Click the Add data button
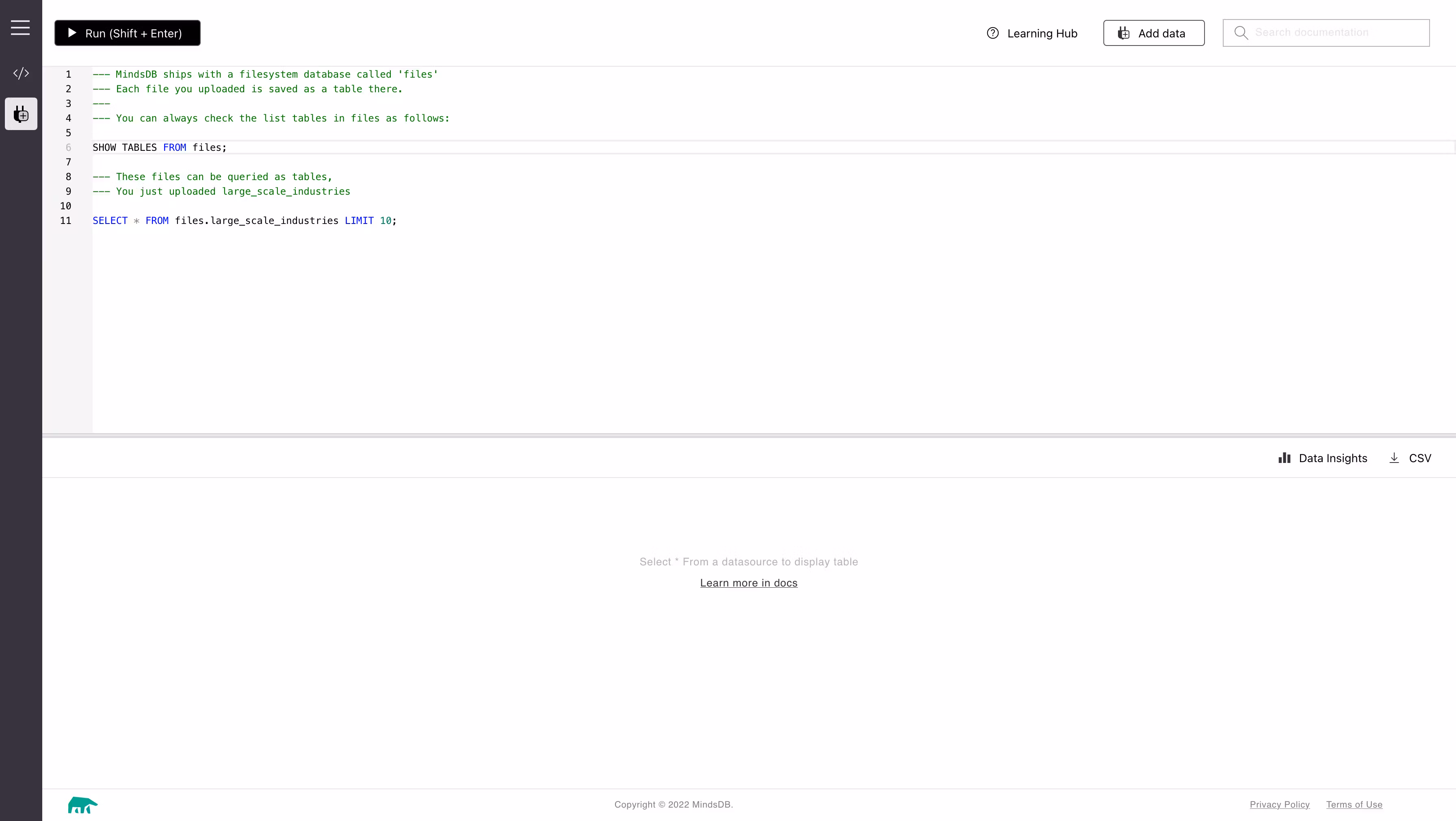 [1154, 33]
